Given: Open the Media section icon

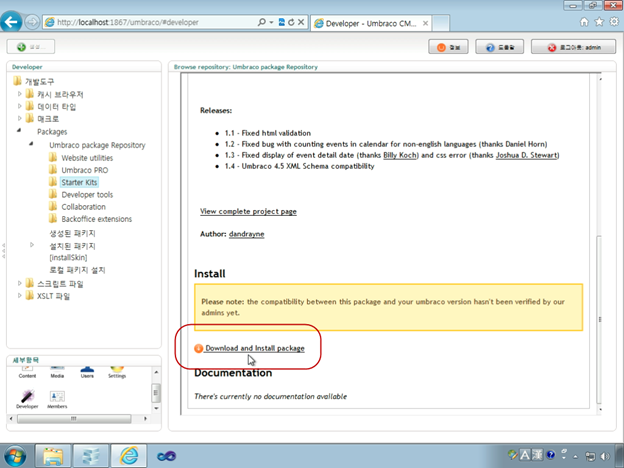Looking at the screenshot, I should point(57,372).
